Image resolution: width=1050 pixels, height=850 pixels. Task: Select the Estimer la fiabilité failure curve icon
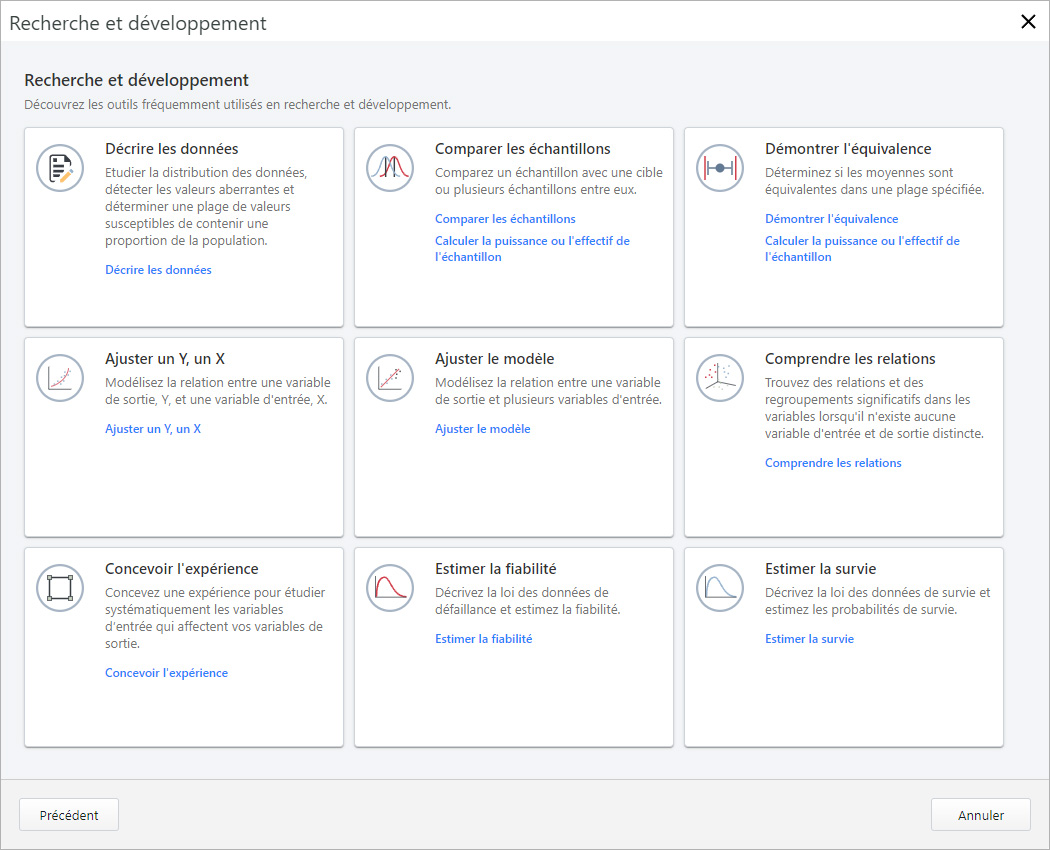390,588
